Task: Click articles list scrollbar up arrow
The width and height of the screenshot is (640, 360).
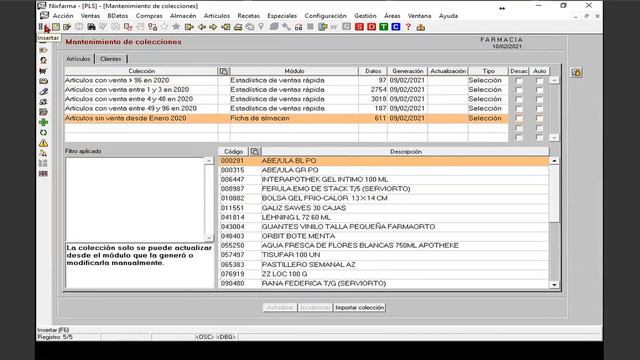Action: point(554,161)
